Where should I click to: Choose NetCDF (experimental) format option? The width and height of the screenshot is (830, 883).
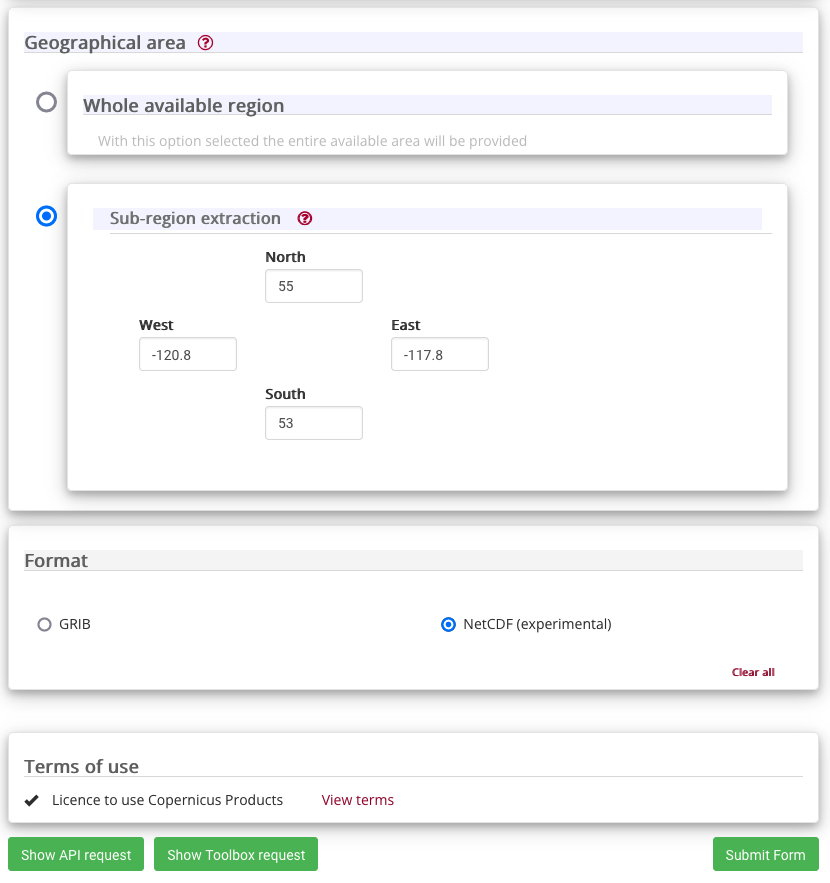pos(448,625)
